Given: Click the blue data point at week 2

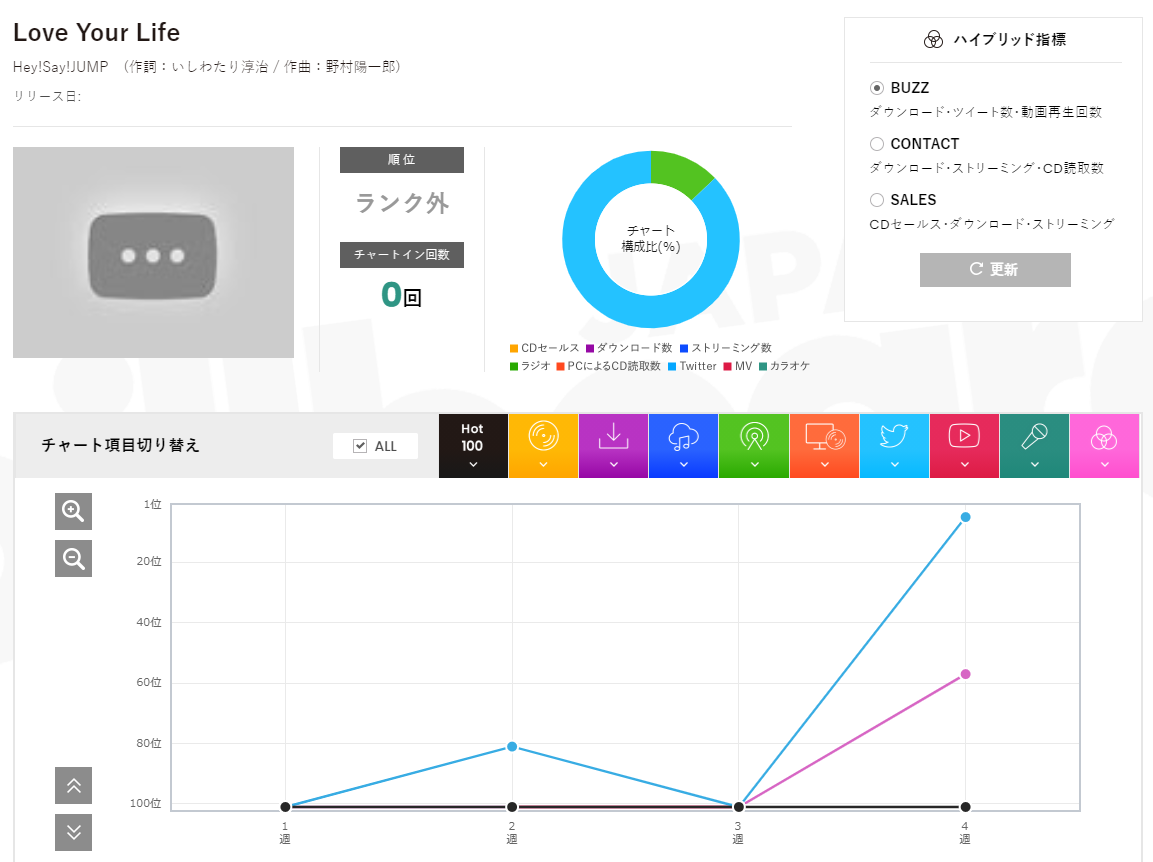Looking at the screenshot, I should (512, 747).
